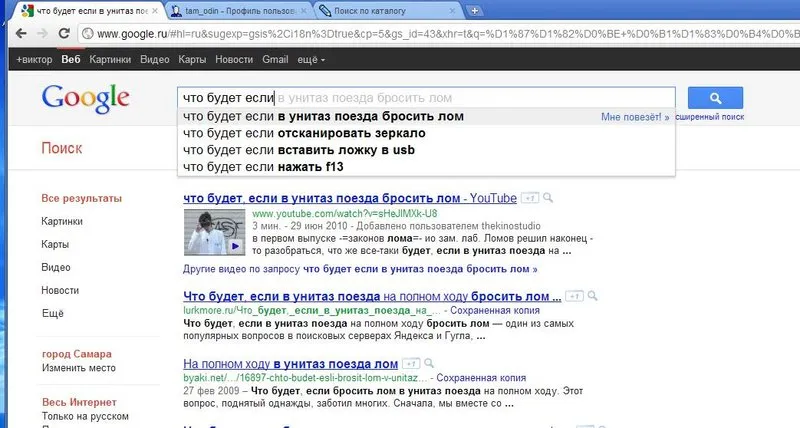Open a new tab with the plus button
Screen dimensions: 800x428
click(474, 11)
